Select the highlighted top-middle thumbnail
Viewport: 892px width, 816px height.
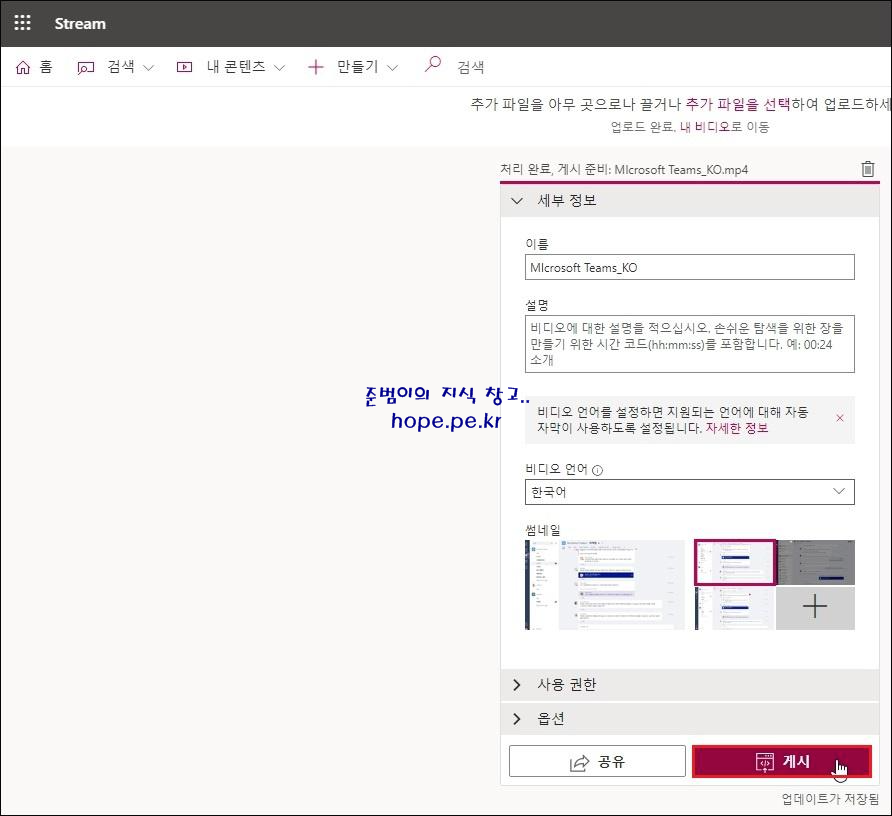tap(734, 562)
